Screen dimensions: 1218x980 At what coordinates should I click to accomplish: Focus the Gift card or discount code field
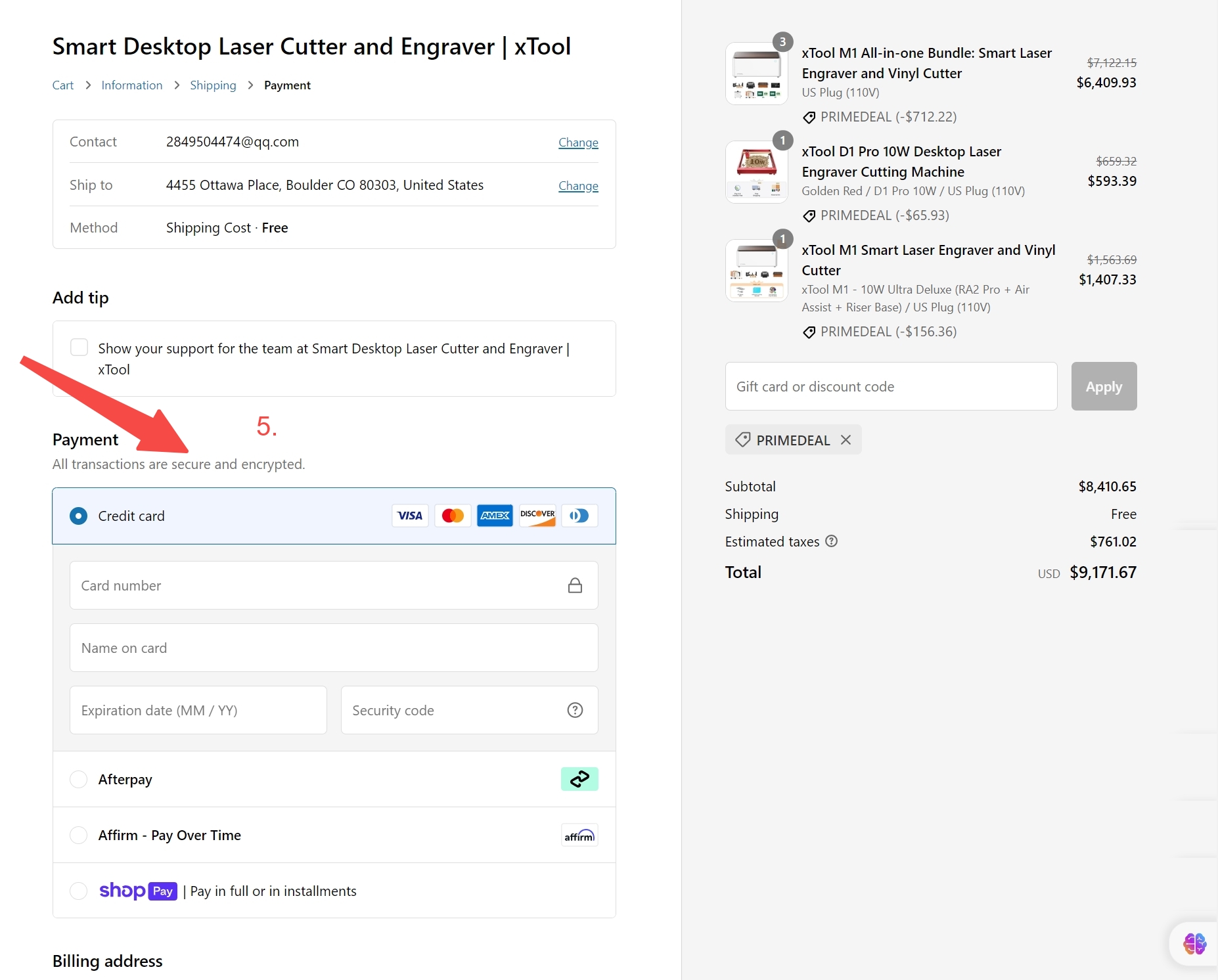pyautogui.click(x=891, y=386)
